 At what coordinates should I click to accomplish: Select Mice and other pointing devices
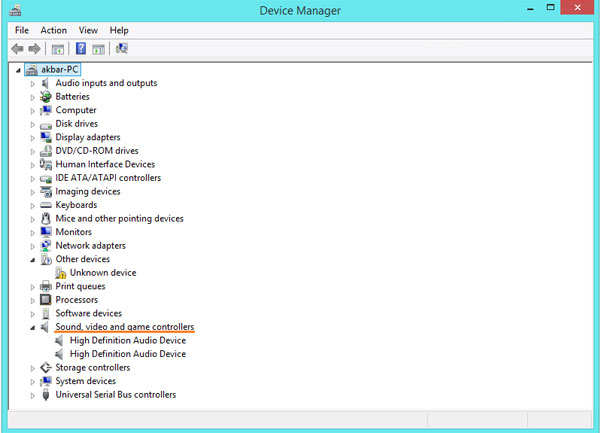tap(119, 218)
